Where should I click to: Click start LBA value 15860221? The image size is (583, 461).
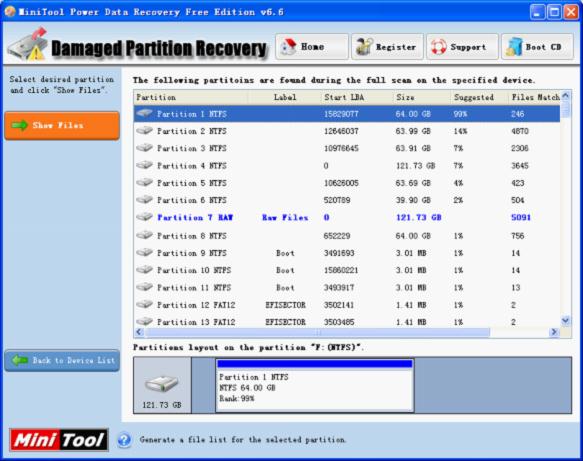341,270
